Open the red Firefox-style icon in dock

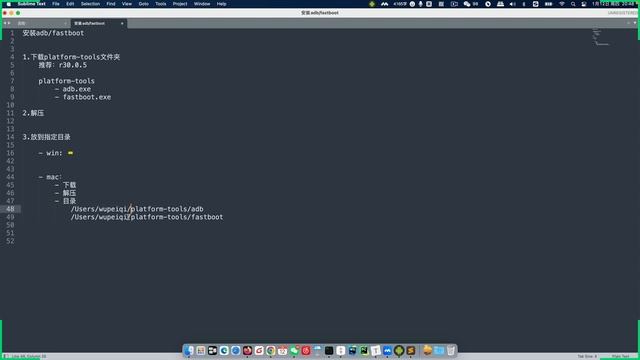click(x=247, y=350)
